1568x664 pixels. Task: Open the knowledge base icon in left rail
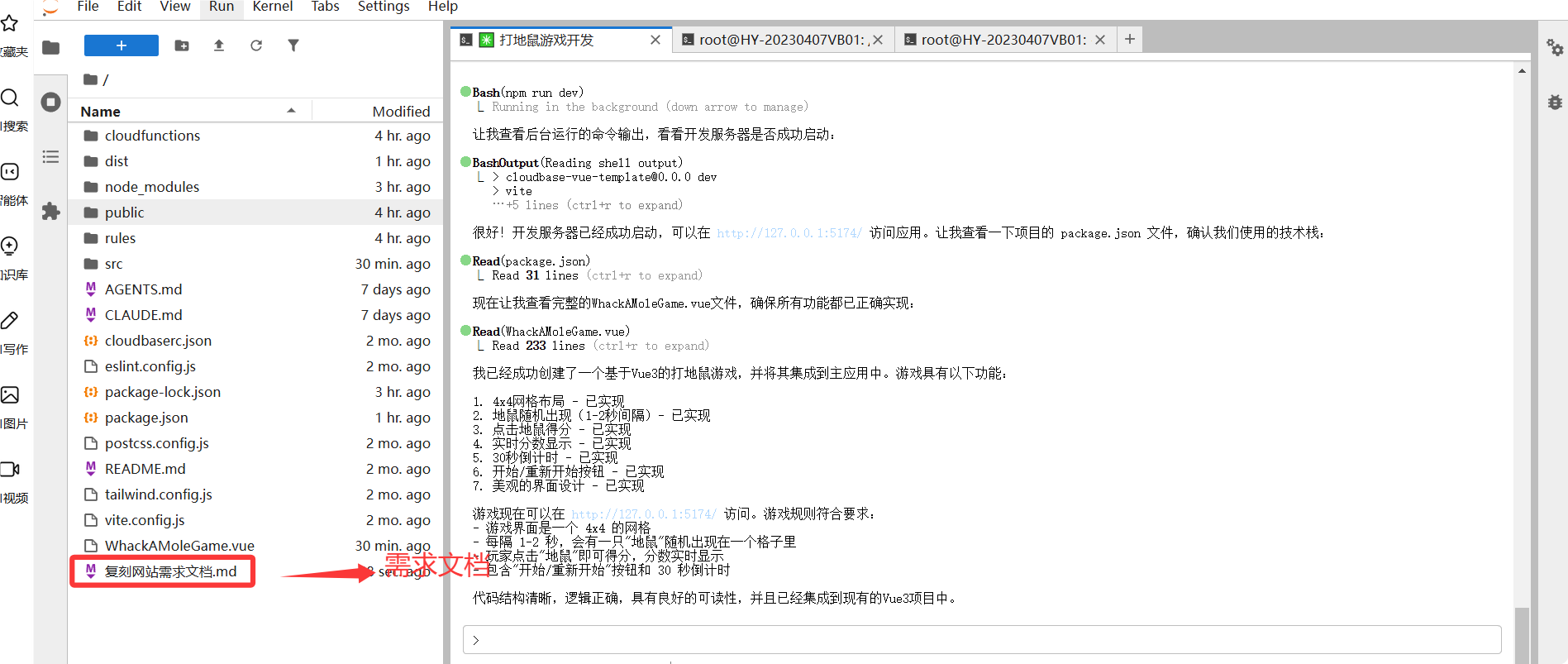coord(10,246)
